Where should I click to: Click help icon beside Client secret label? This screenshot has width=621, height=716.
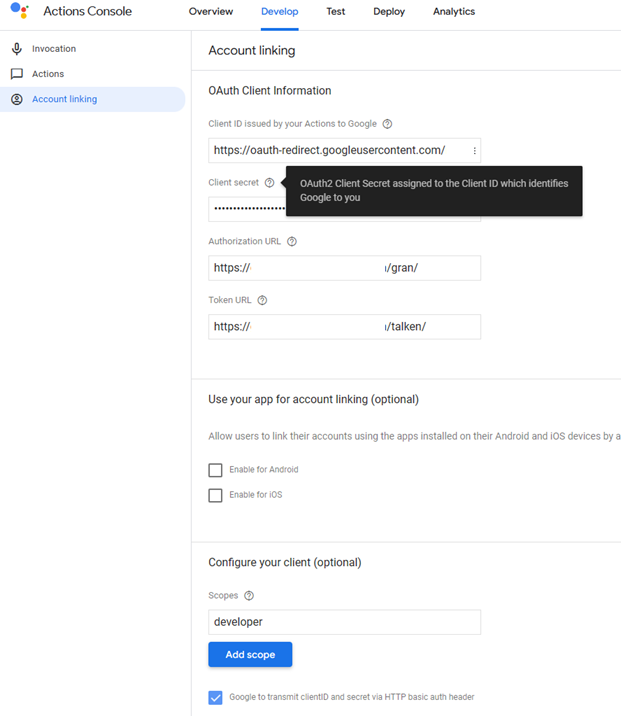[x=269, y=183]
